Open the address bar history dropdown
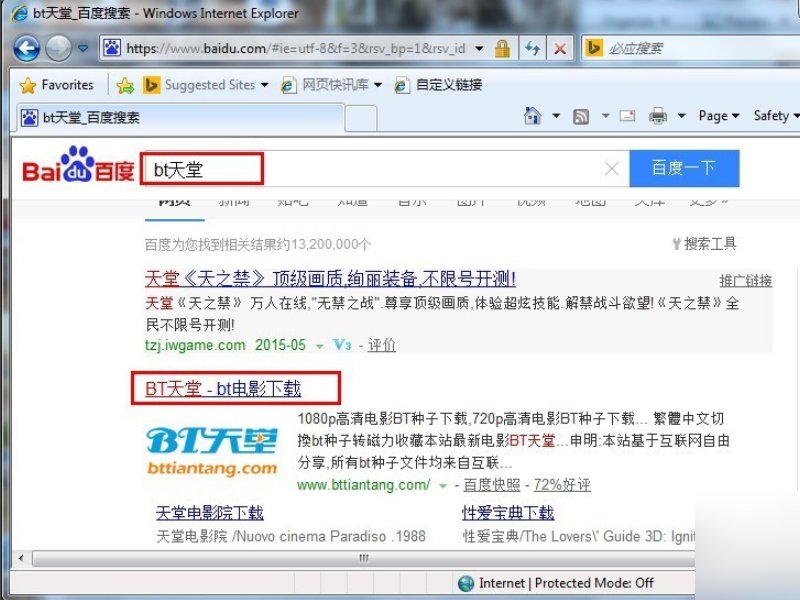The width and height of the screenshot is (800, 600). point(480,48)
